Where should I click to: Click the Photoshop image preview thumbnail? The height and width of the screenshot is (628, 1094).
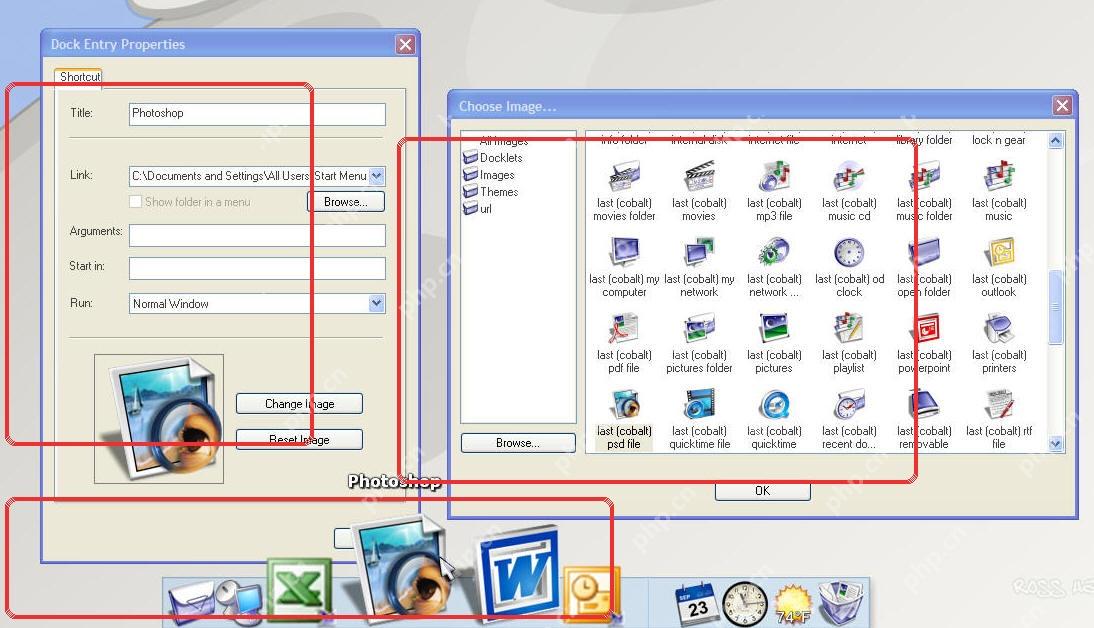[159, 419]
